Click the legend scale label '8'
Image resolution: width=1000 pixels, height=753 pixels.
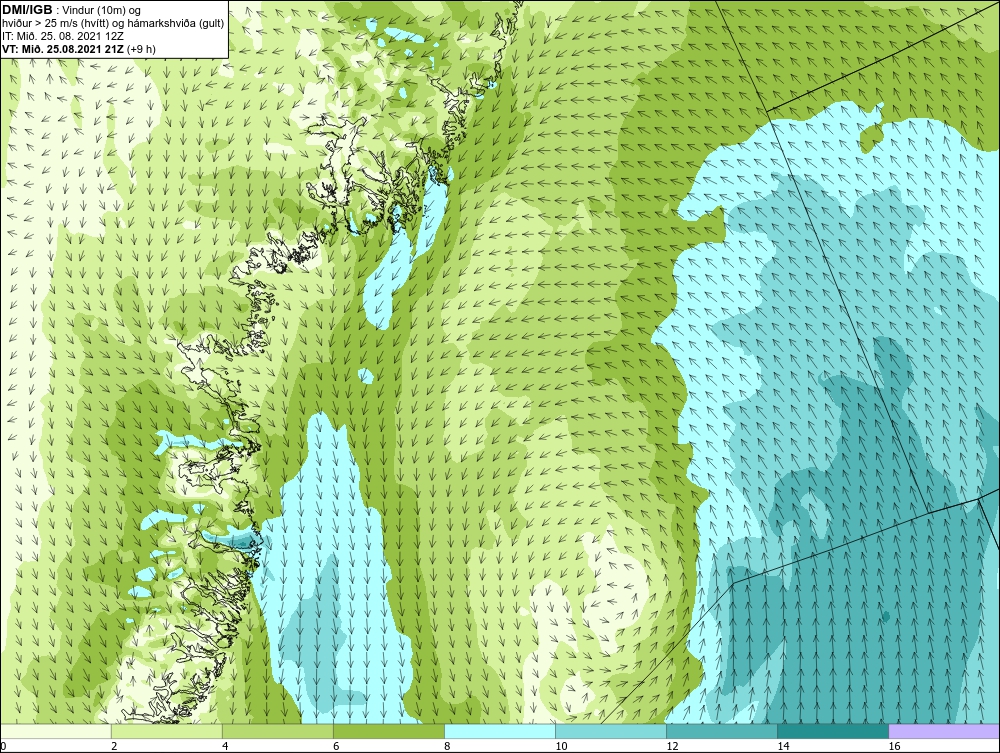[x=447, y=746]
